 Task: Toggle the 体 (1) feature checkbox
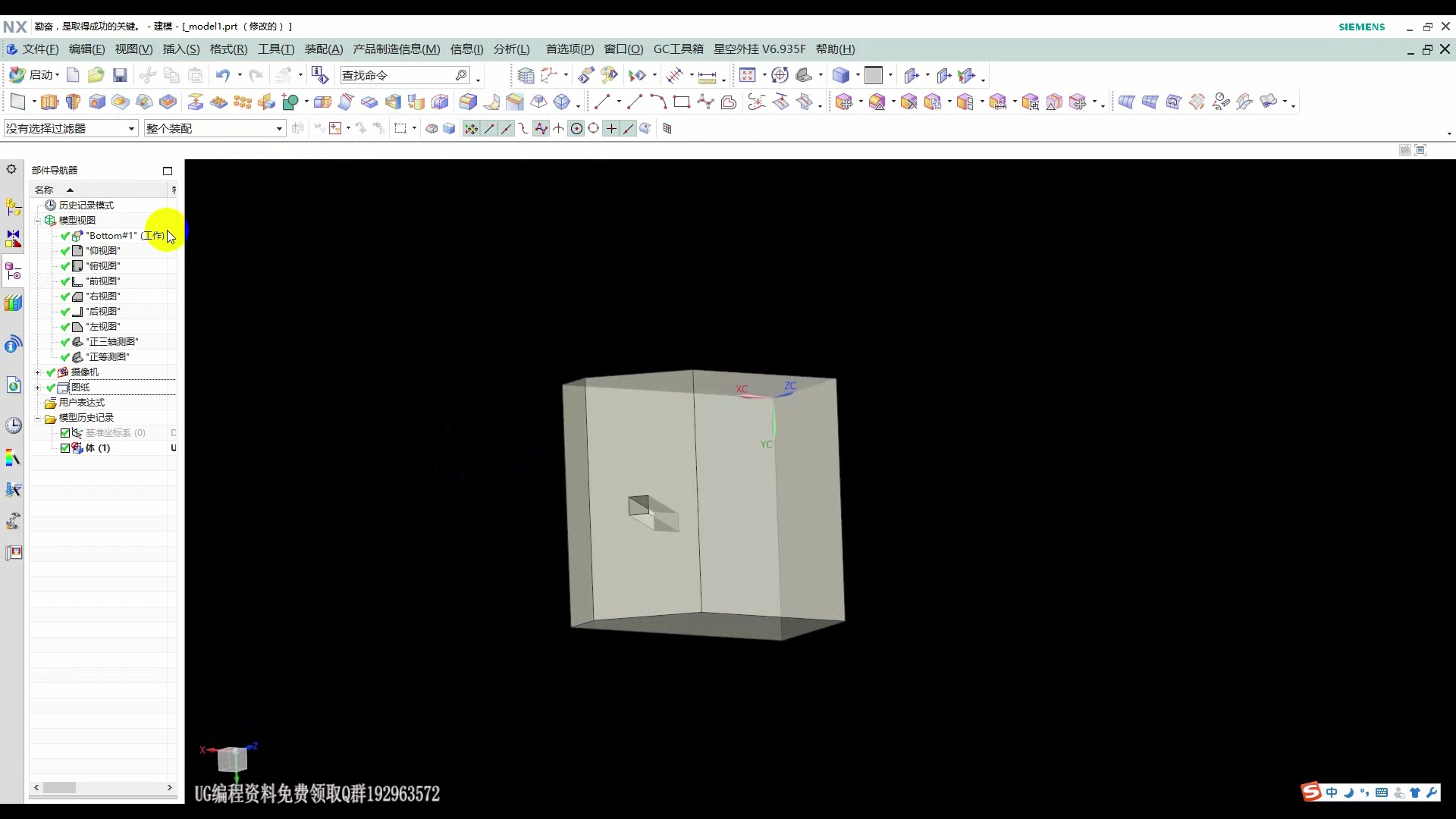[x=65, y=448]
